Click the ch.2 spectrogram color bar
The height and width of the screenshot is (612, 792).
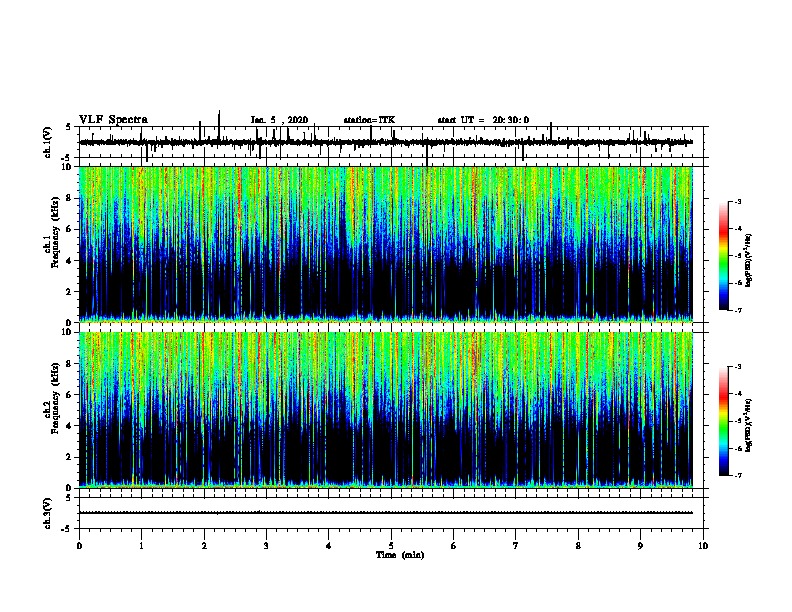[x=723, y=421]
